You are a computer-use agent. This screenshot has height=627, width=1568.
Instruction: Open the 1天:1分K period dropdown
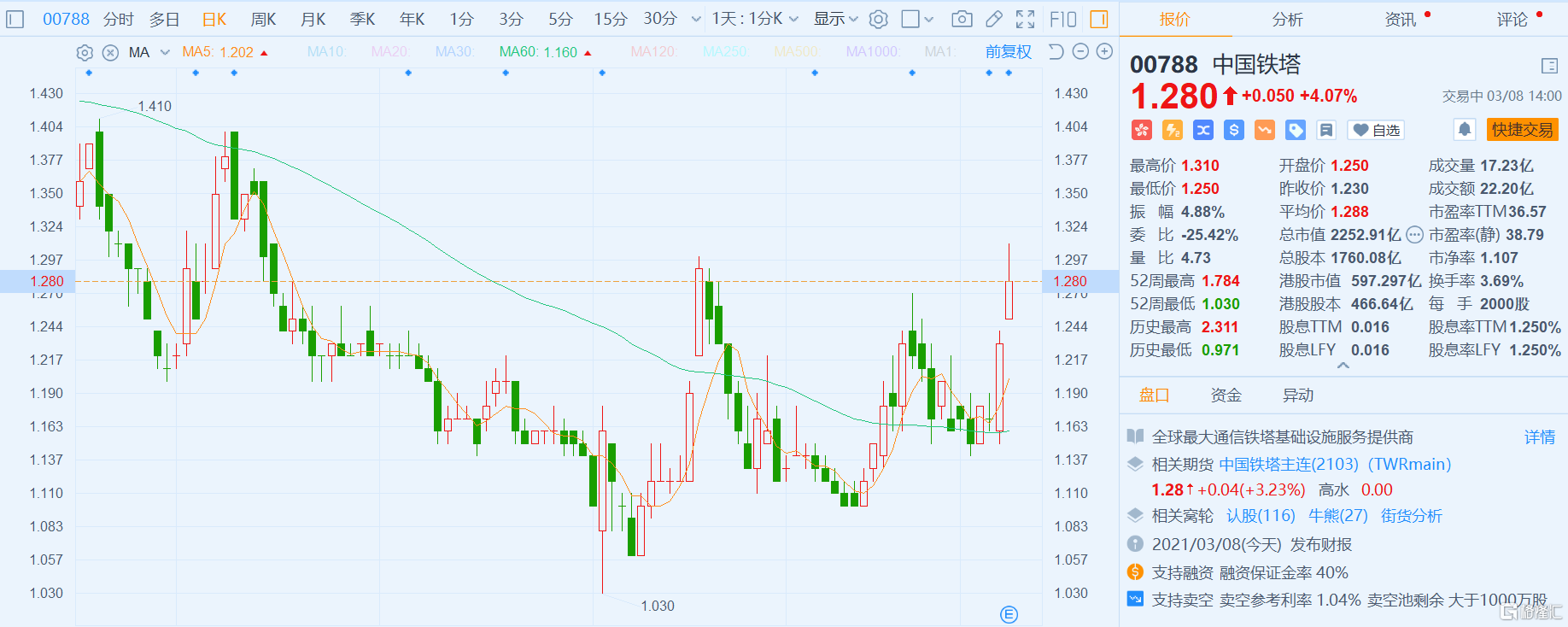coord(755,19)
